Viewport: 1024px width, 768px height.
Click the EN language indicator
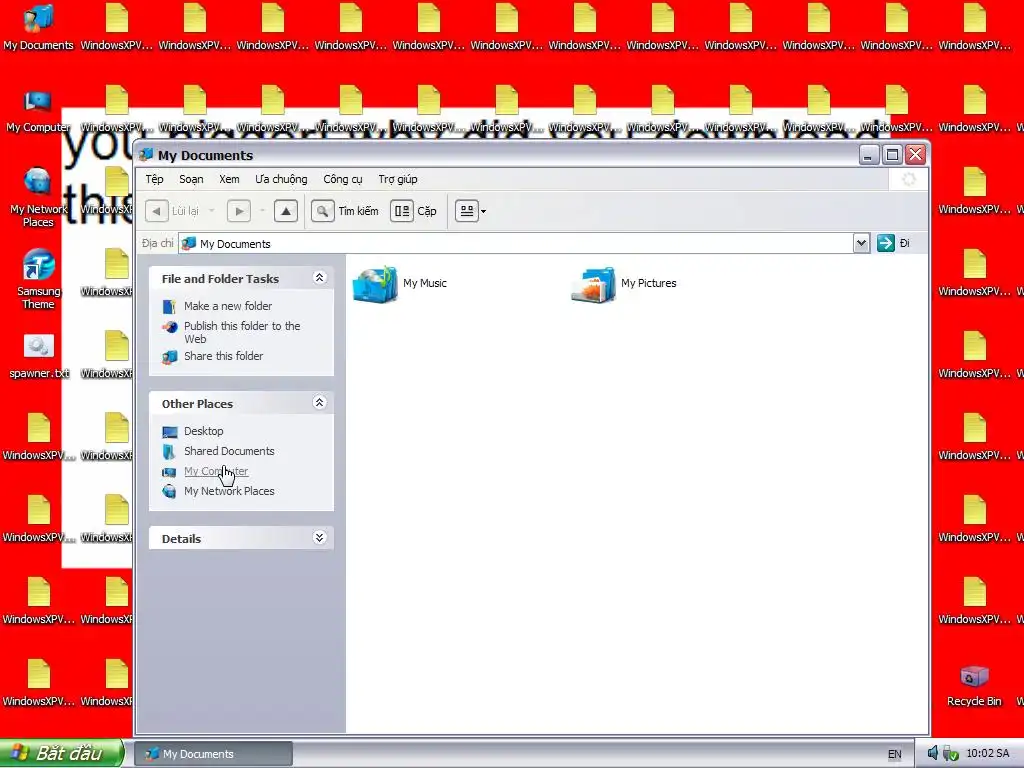coord(895,754)
